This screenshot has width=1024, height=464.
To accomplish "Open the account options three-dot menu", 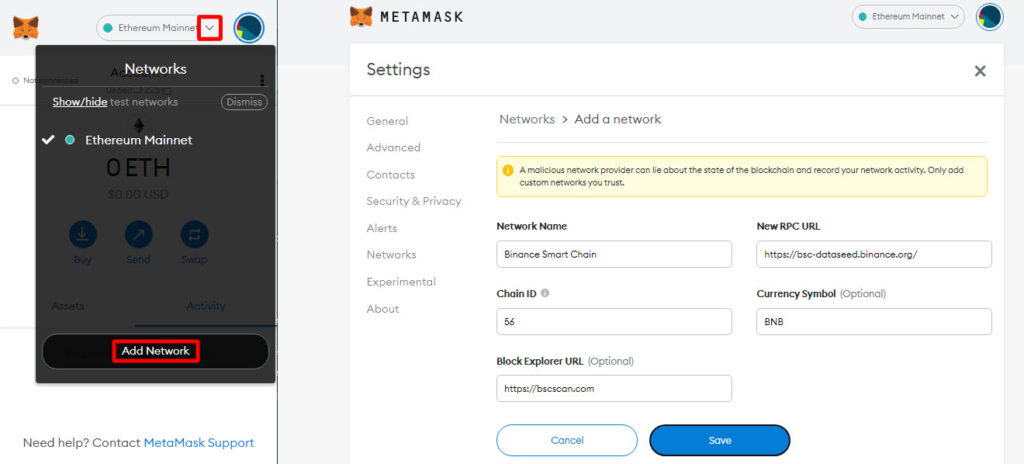I will click(x=262, y=80).
